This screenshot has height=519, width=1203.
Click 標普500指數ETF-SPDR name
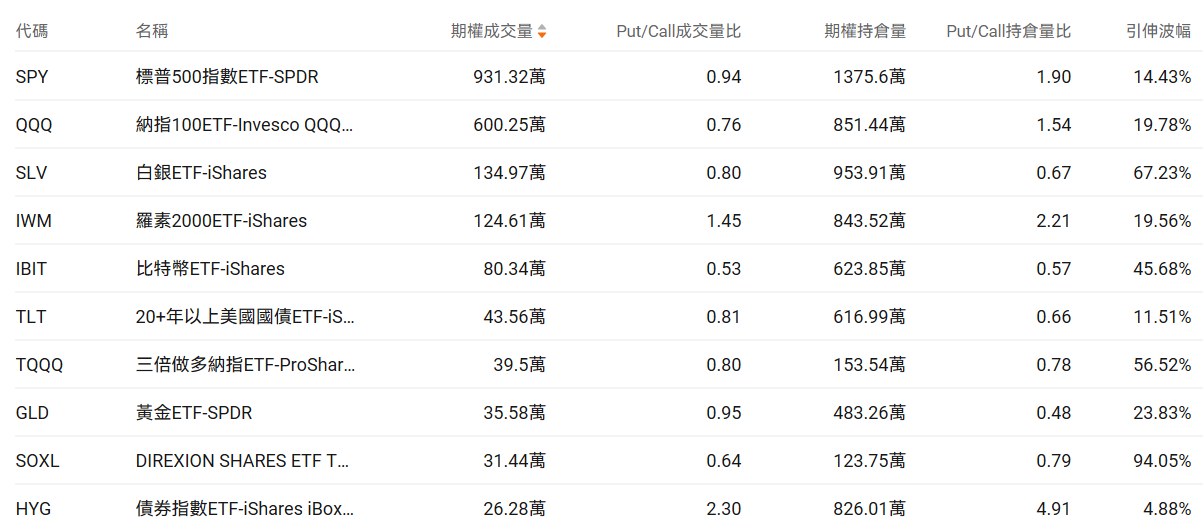(x=227, y=77)
